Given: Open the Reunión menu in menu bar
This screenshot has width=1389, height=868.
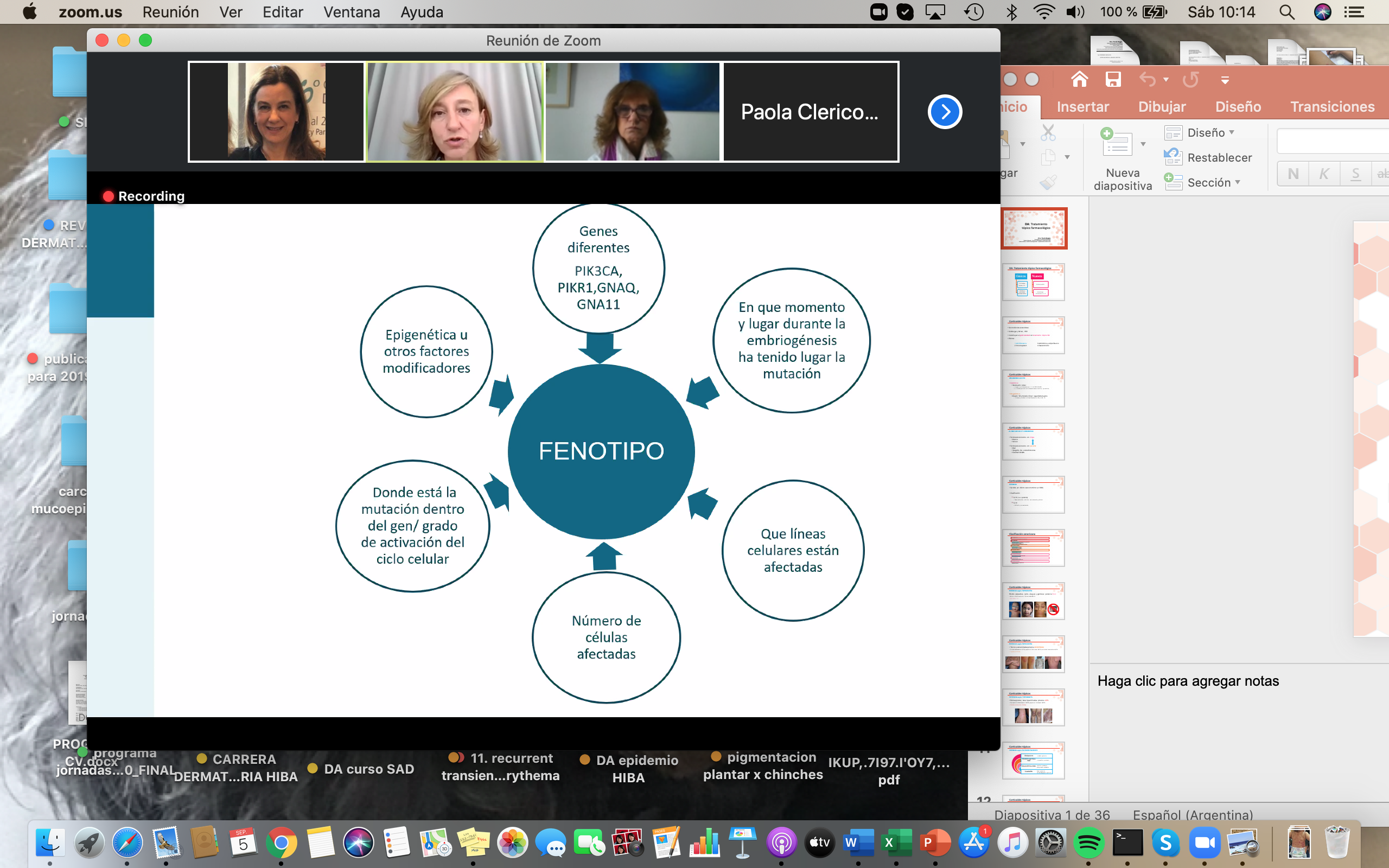Looking at the screenshot, I should click(x=170, y=12).
